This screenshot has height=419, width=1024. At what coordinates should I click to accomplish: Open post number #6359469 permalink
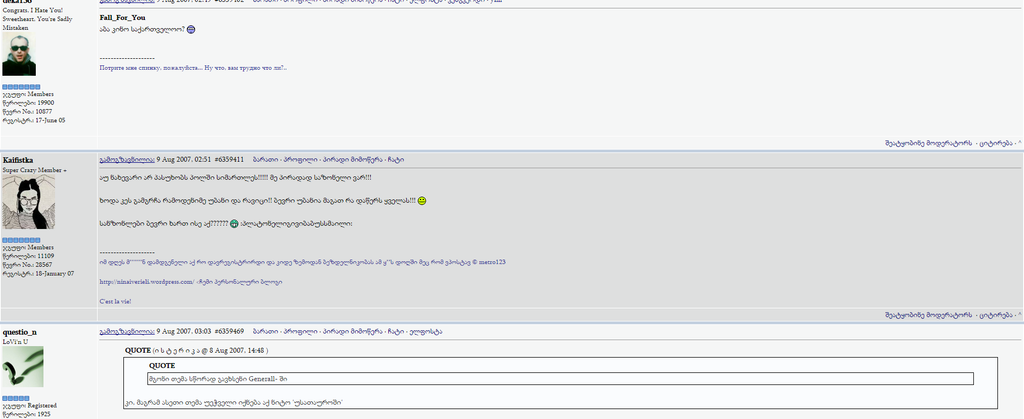(x=229, y=332)
